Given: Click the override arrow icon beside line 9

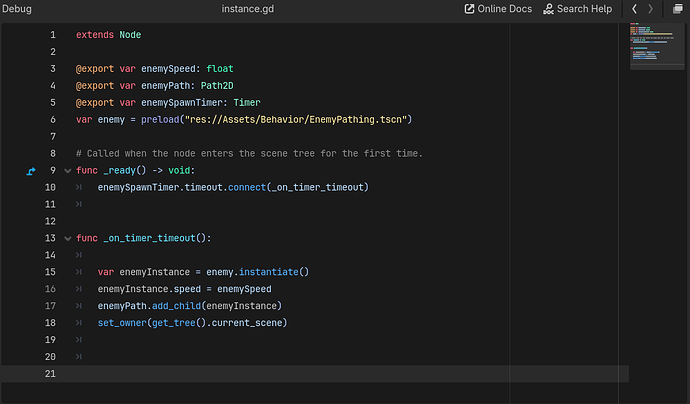Looking at the screenshot, I should 31,171.
